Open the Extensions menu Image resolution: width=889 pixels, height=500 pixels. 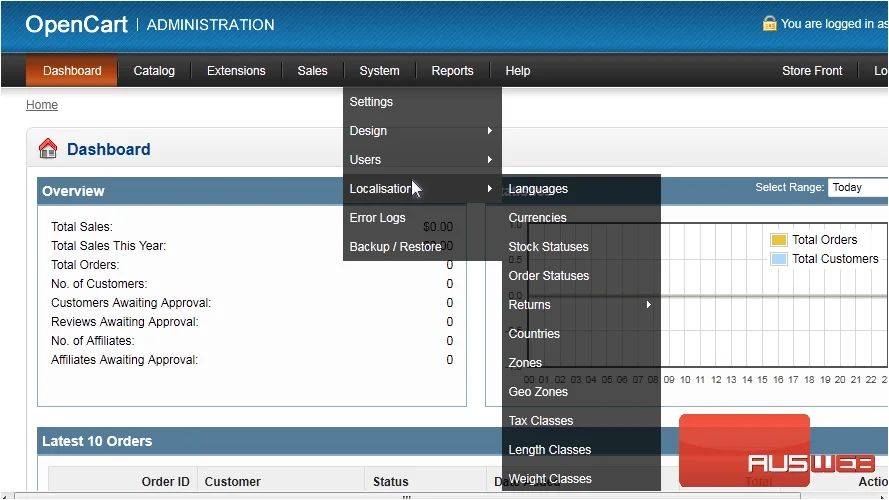tap(236, 71)
